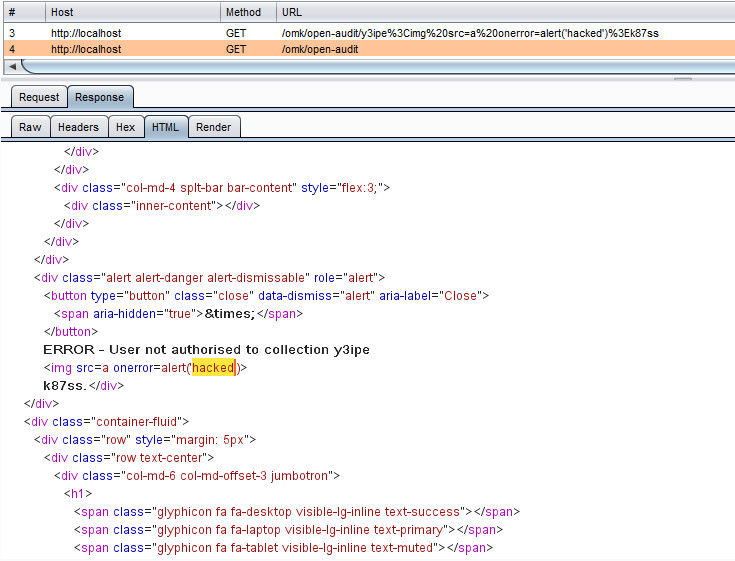
Task: Click the container-fluid div line
Action: coord(106,422)
